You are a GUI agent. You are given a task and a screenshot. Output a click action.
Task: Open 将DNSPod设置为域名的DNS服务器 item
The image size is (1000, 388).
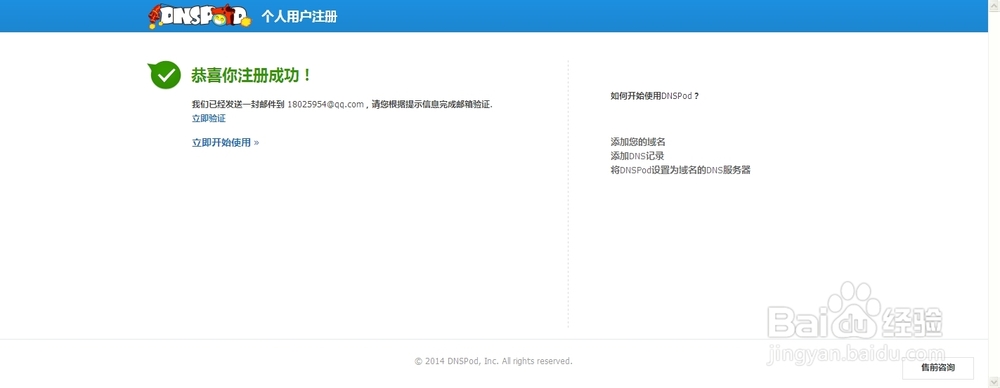point(680,170)
